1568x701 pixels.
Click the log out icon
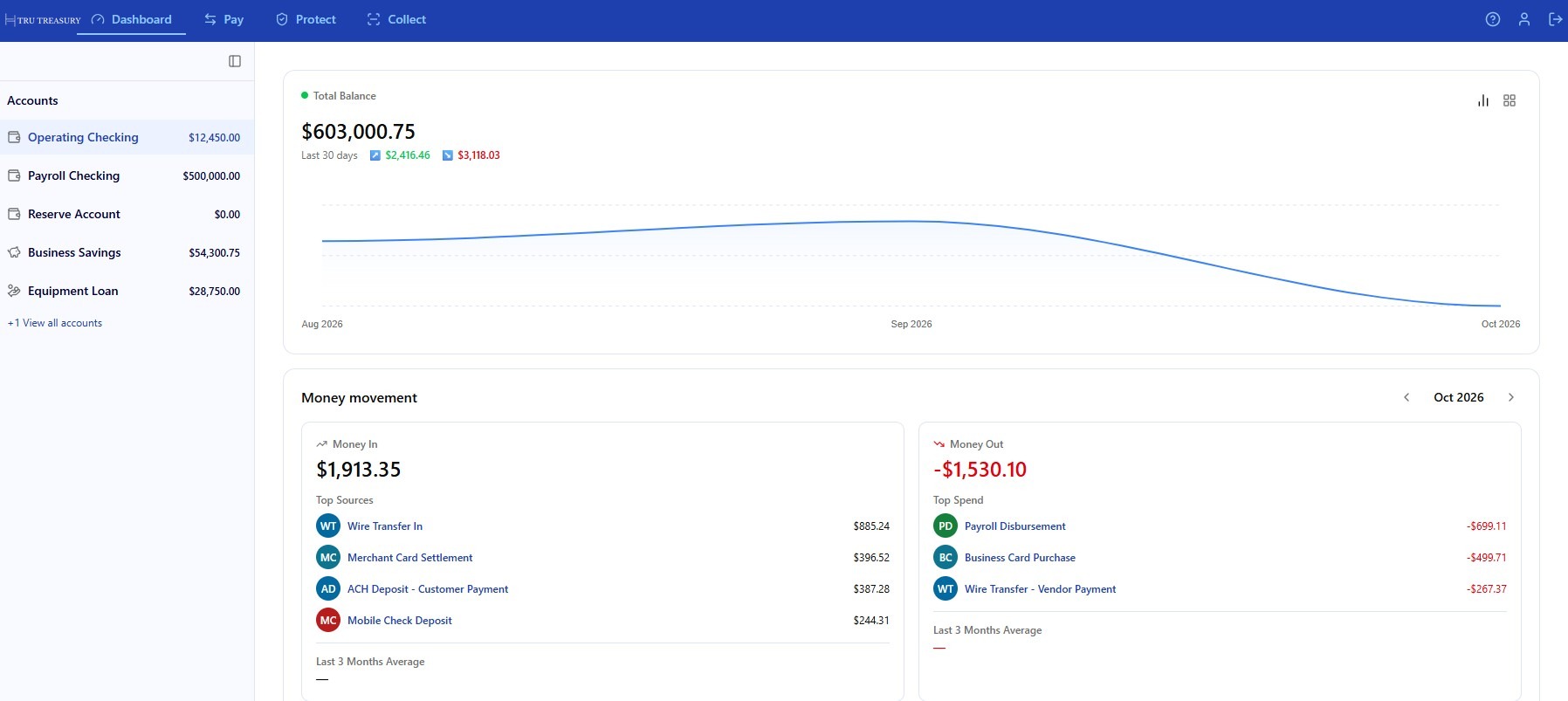tap(1556, 19)
